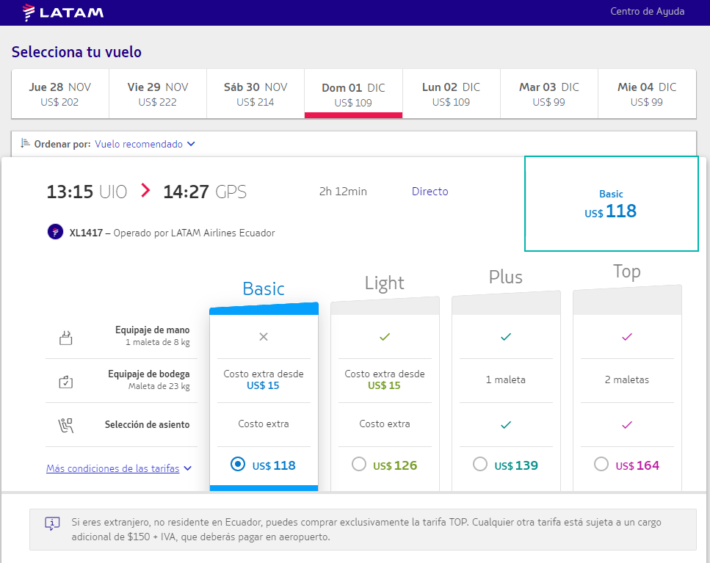710x563 pixels.
Task: Expand Más condiciones de las tarifas
Action: (x=119, y=468)
